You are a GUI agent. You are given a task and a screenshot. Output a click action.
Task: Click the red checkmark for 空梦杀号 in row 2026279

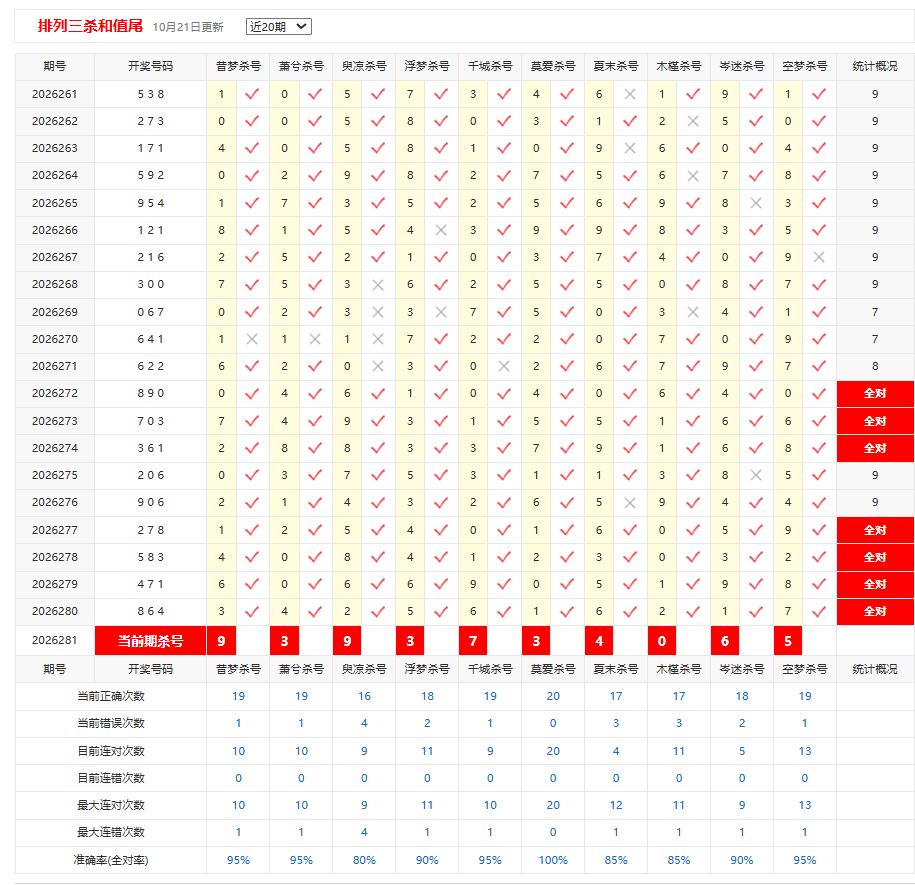(819, 584)
